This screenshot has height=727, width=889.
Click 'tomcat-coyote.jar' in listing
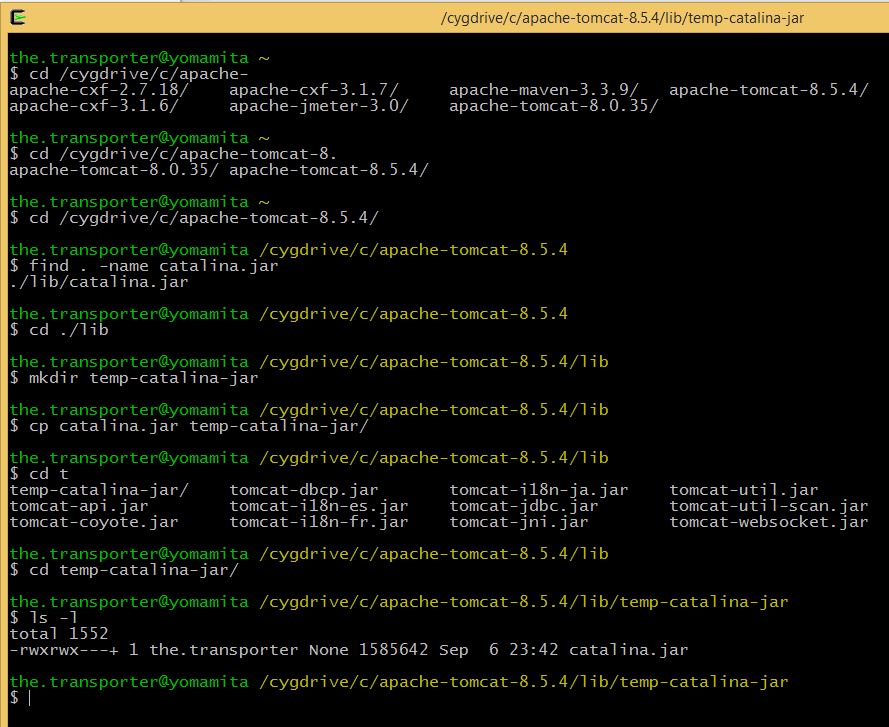tap(93, 522)
